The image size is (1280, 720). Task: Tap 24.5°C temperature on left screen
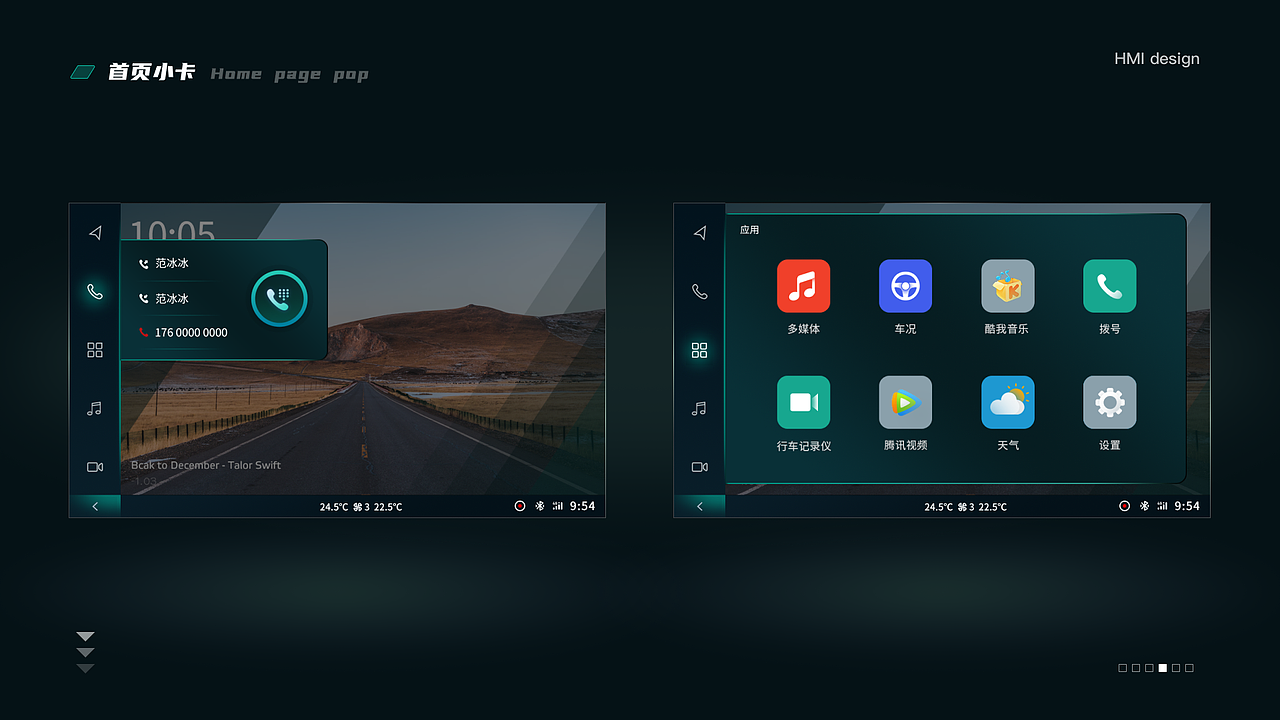[x=334, y=507]
